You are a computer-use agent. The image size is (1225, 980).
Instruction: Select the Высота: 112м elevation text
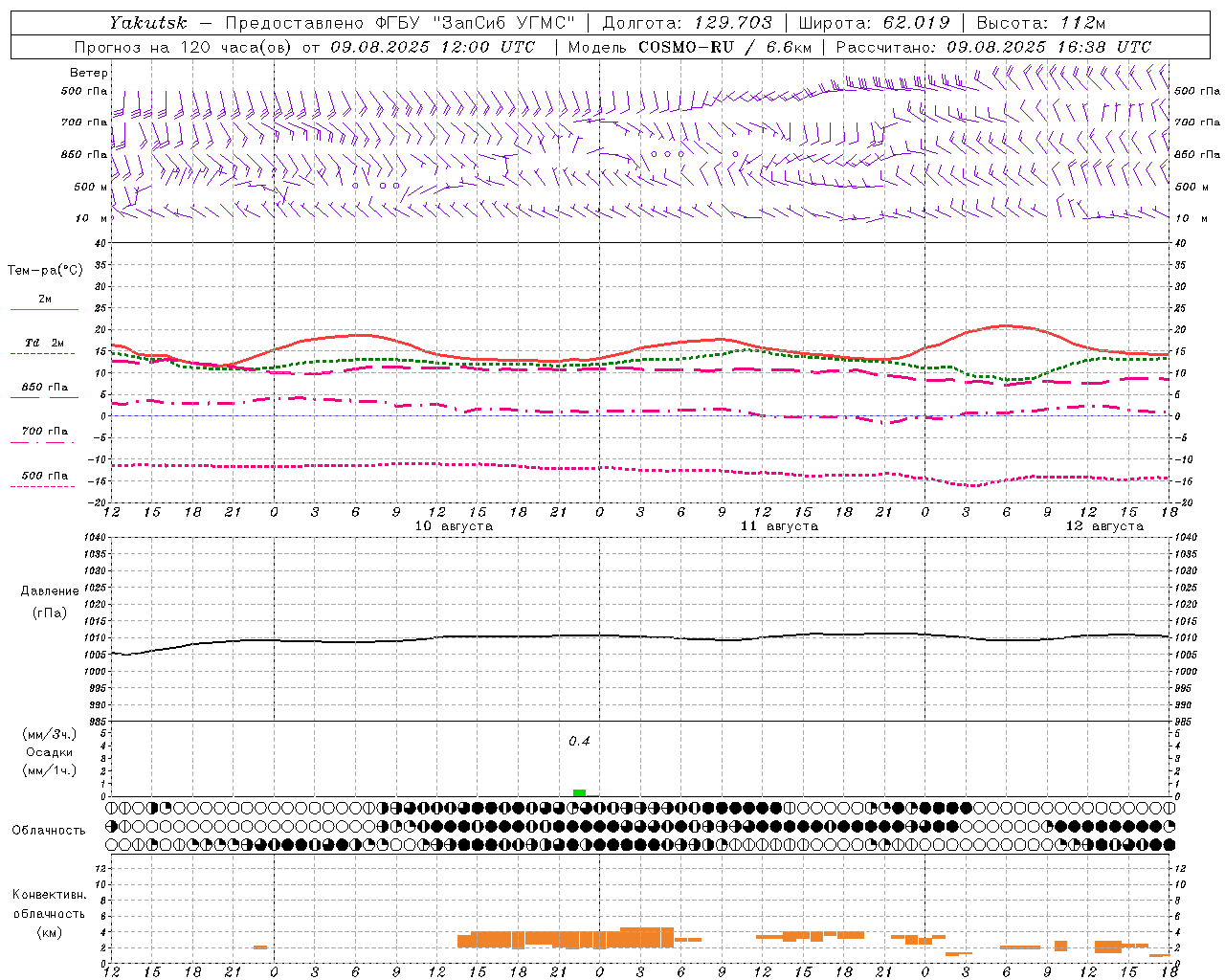click(1041, 23)
